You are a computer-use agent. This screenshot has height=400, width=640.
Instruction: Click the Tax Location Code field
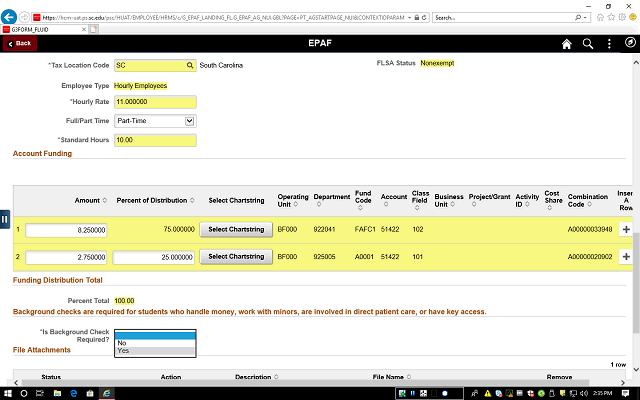[x=155, y=65]
